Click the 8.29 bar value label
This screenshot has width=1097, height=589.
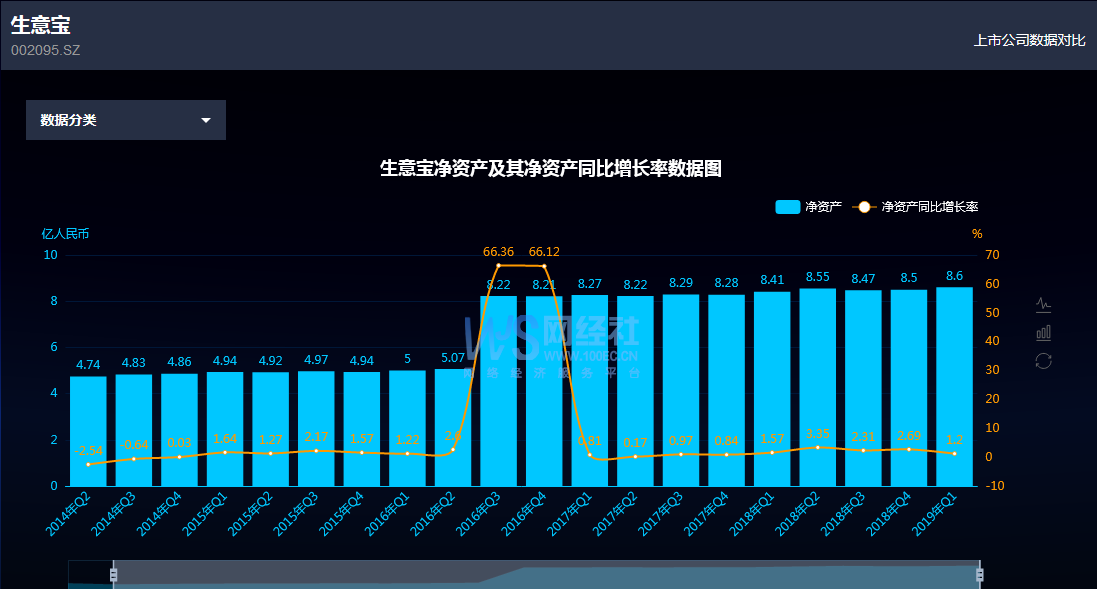tap(681, 283)
